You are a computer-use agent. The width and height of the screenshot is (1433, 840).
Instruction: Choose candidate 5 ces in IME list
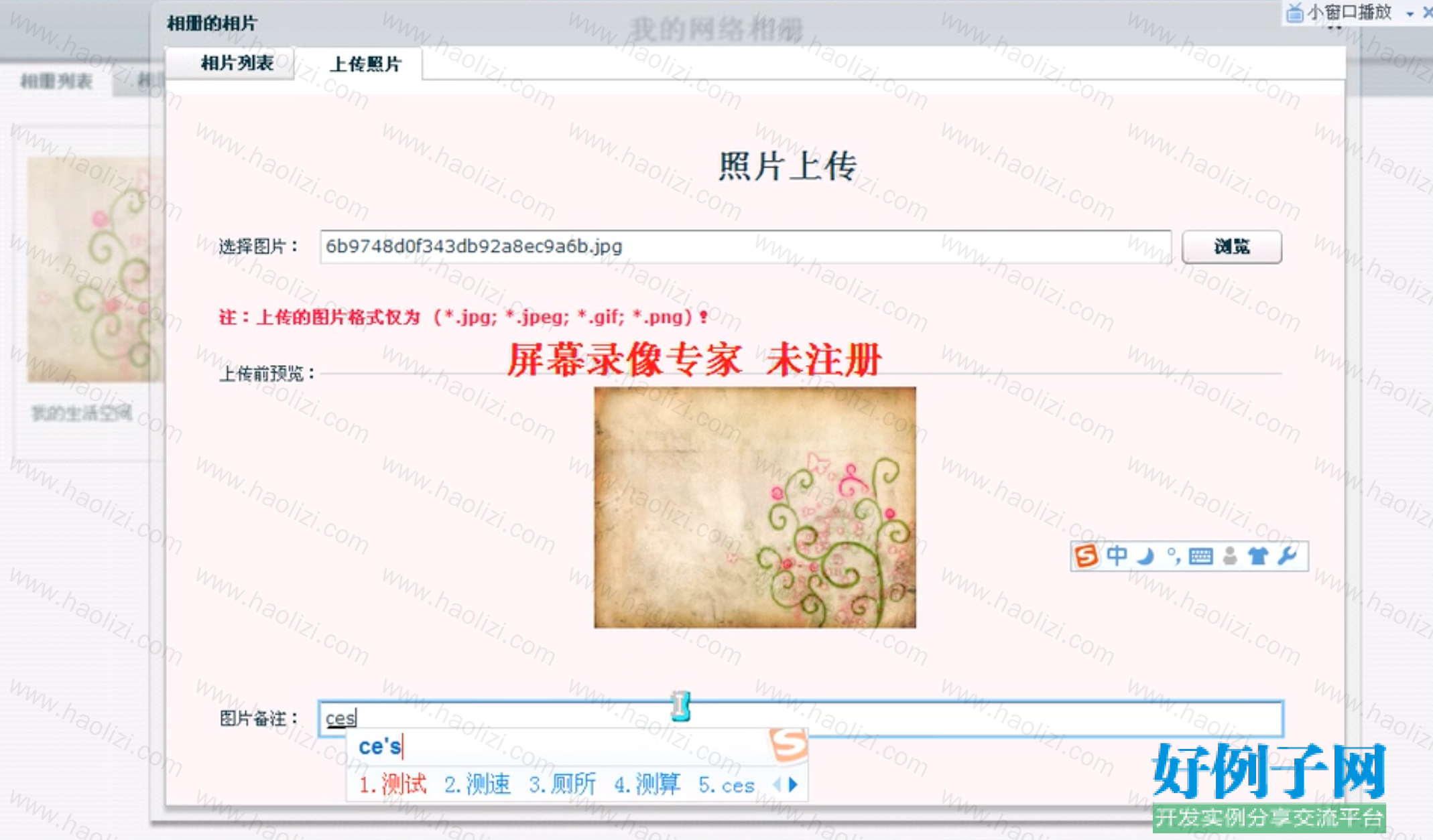click(x=727, y=785)
